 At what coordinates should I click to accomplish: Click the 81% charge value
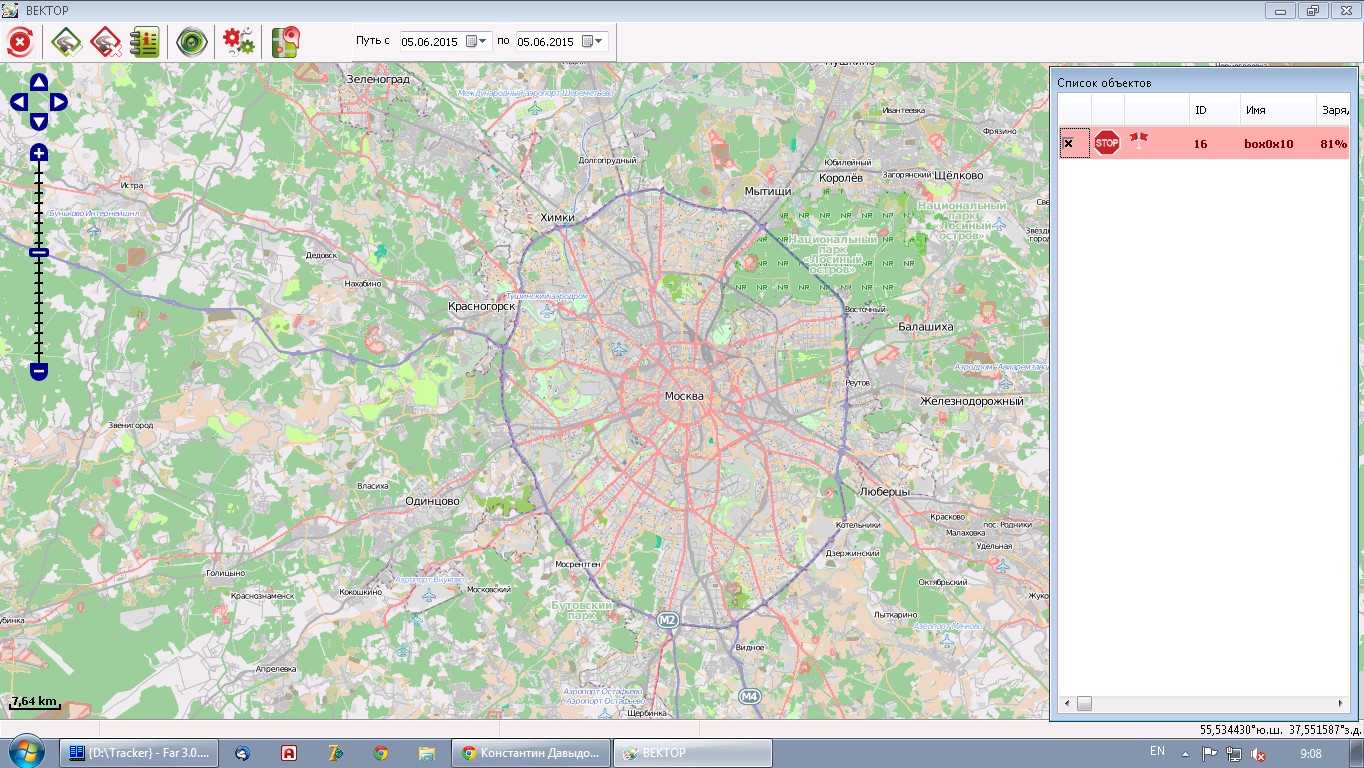[1333, 144]
